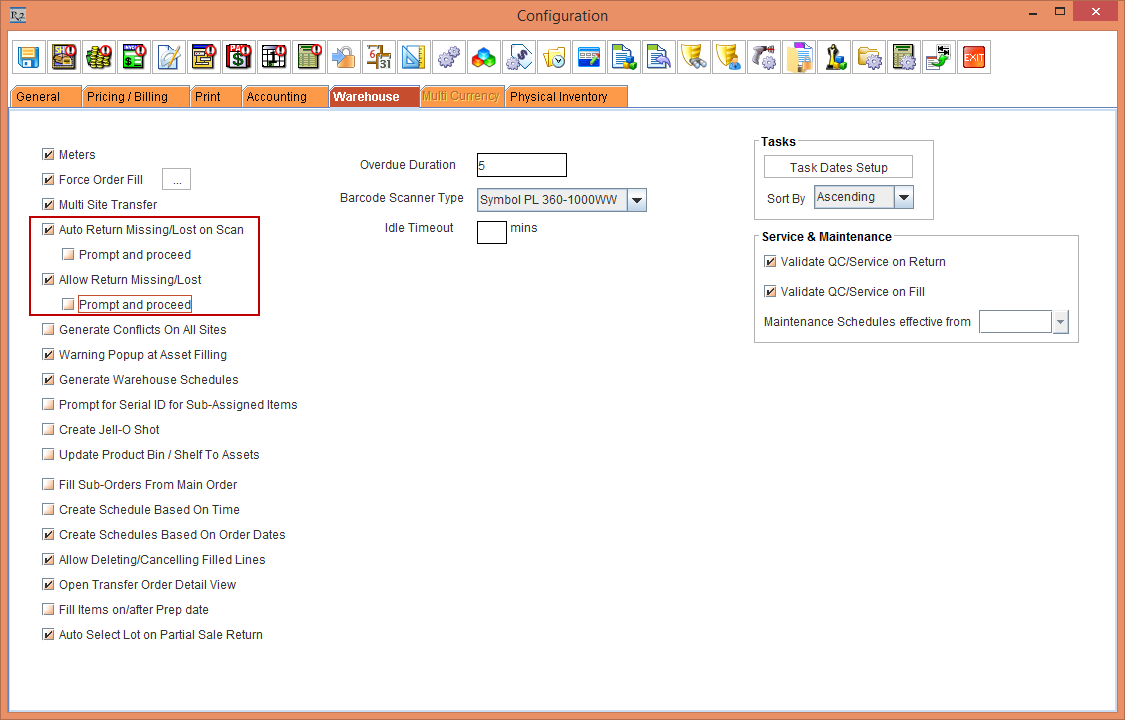The image size is (1125, 720).
Task: Change Sort By from Ascending
Action: (x=903, y=197)
